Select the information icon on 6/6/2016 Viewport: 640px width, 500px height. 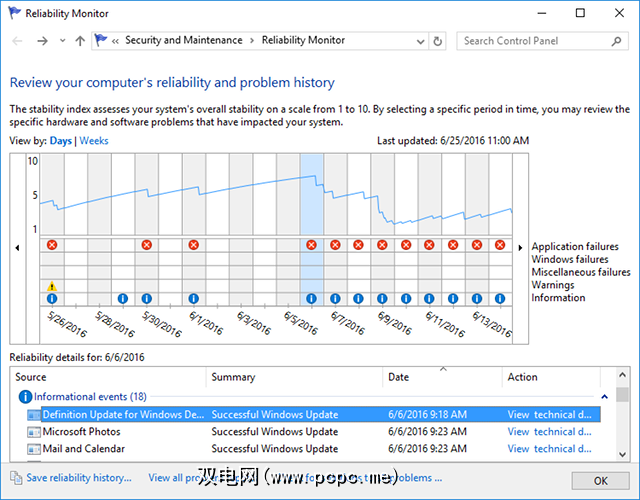[x=311, y=298]
